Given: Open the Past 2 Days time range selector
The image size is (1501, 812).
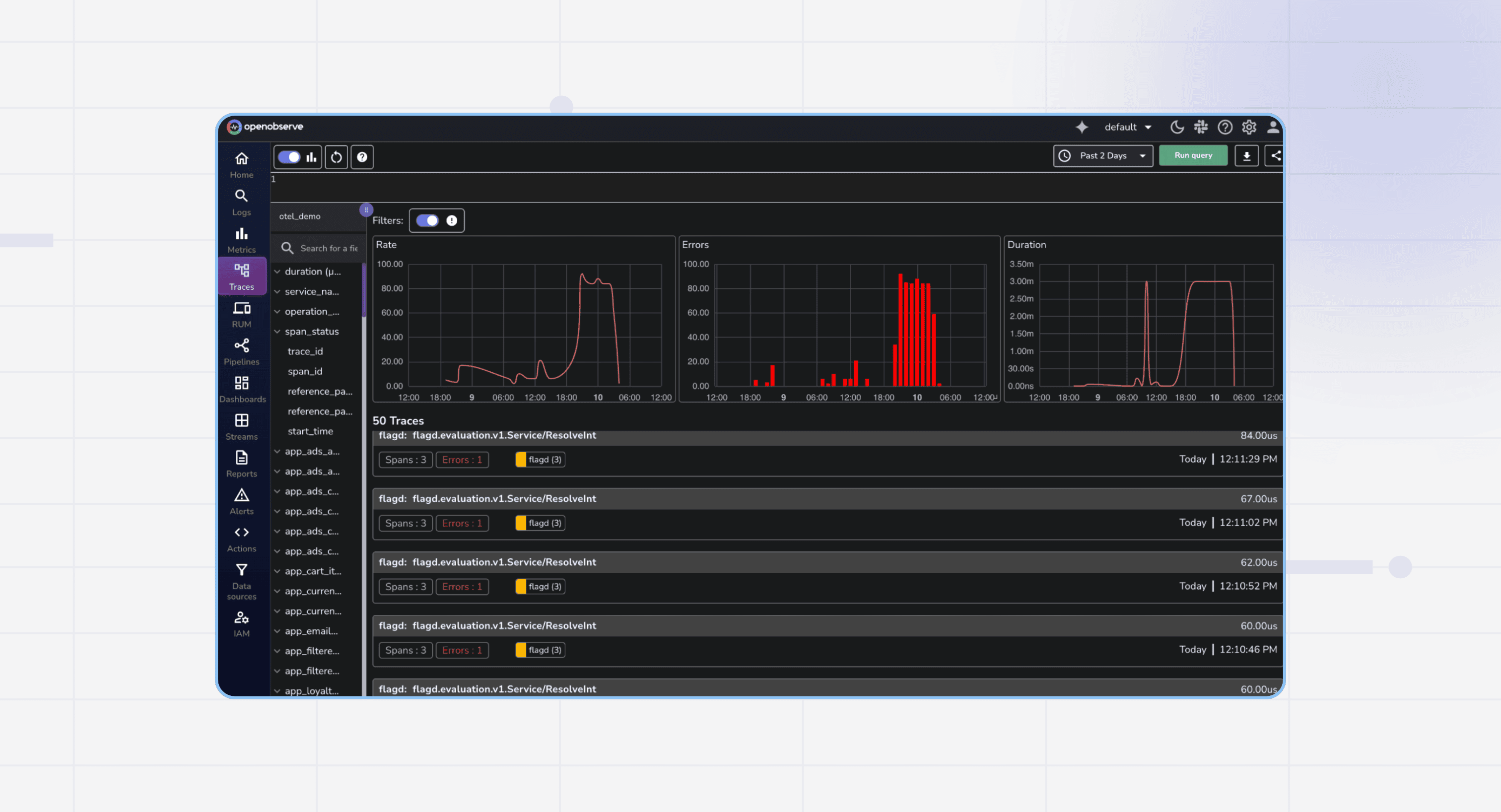Looking at the screenshot, I should click(1102, 155).
